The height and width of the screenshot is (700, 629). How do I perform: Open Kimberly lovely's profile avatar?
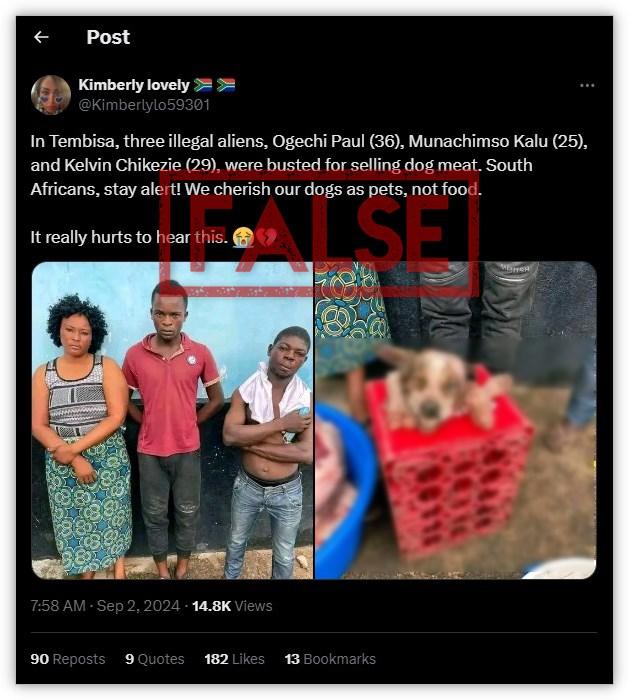[x=51, y=95]
